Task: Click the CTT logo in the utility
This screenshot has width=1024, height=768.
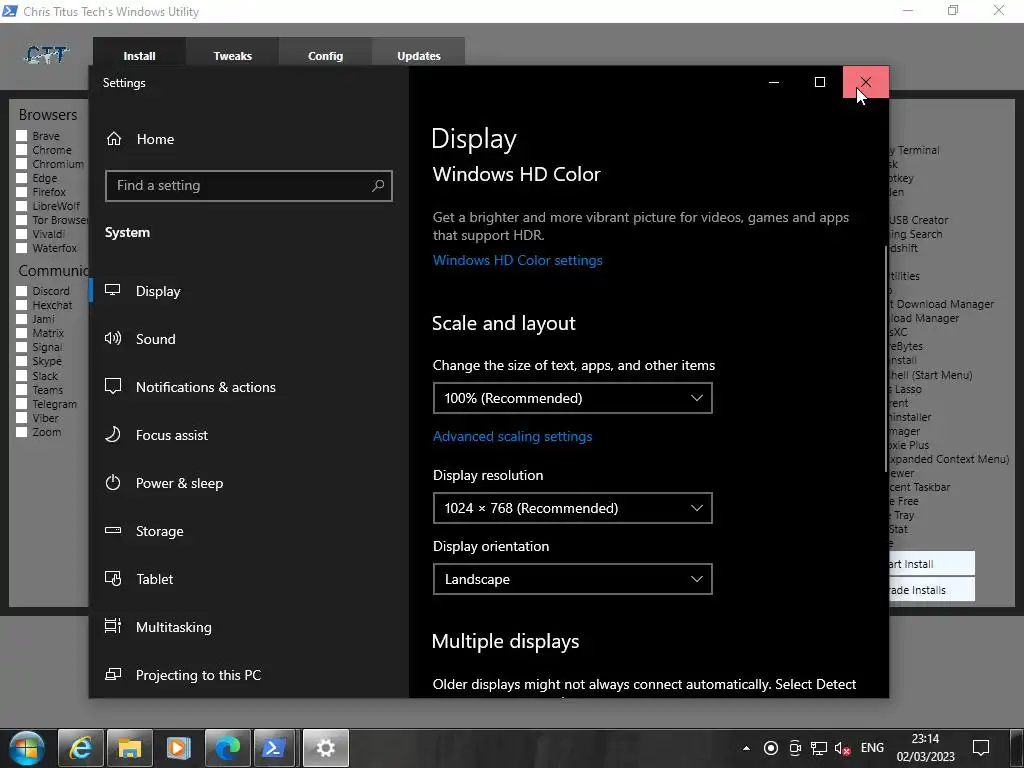Action: tap(46, 55)
